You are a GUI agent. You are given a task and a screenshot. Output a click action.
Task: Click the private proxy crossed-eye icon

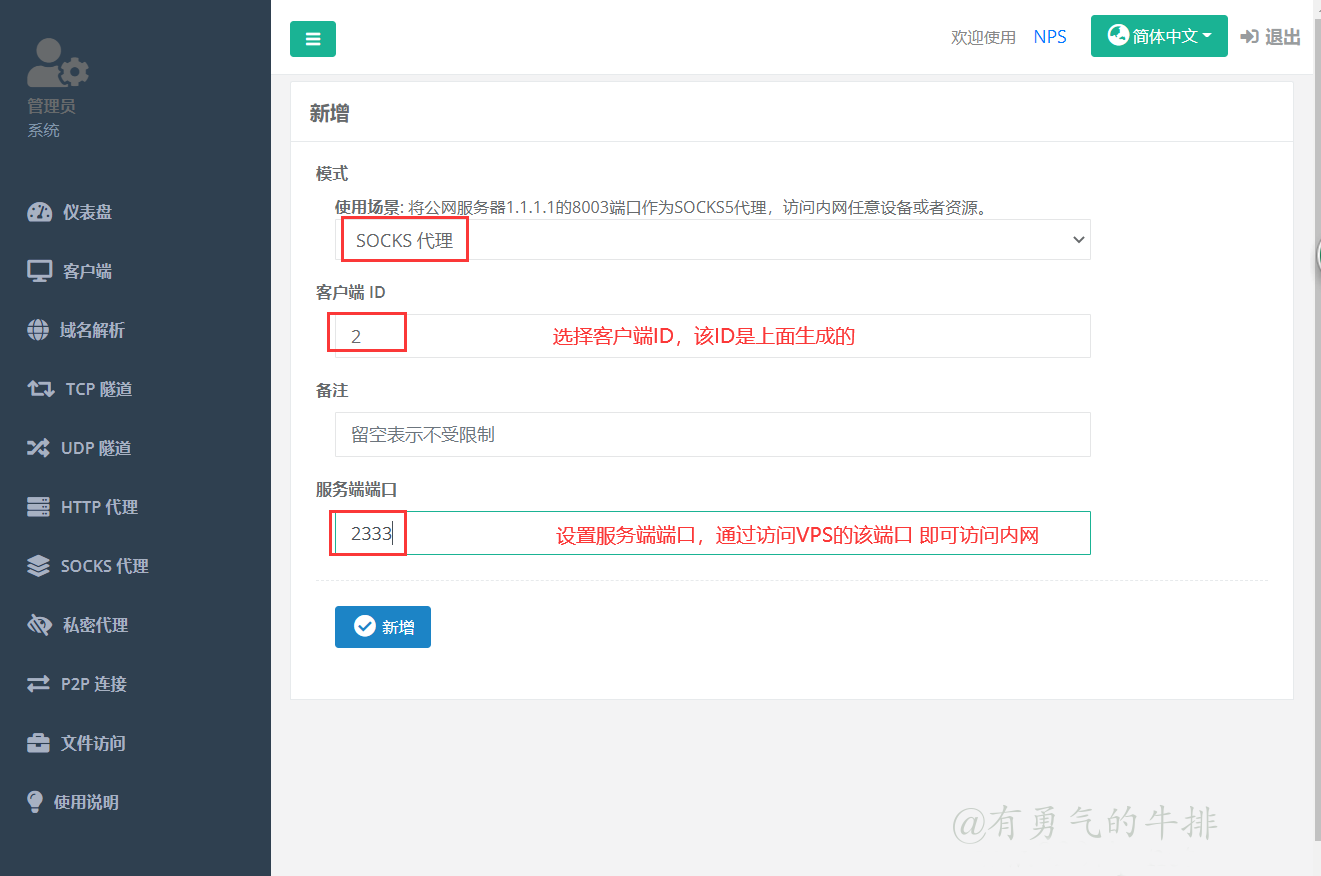point(39,625)
